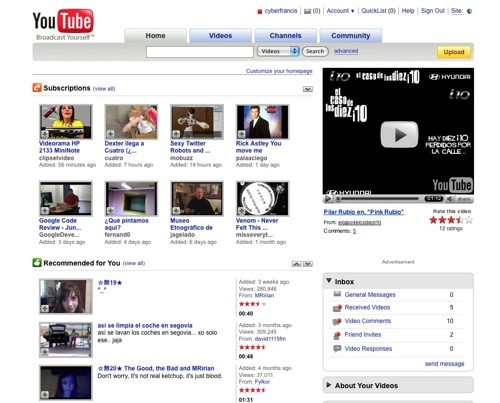Image resolution: width=500 pixels, height=403 pixels.
Task: Click the Recommended for You green icon
Action: click(37, 263)
